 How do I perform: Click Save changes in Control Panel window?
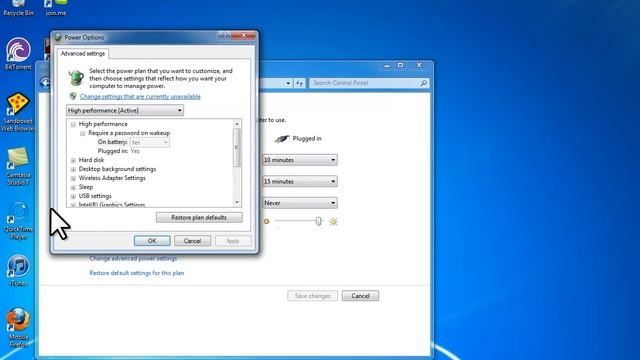[x=313, y=296]
